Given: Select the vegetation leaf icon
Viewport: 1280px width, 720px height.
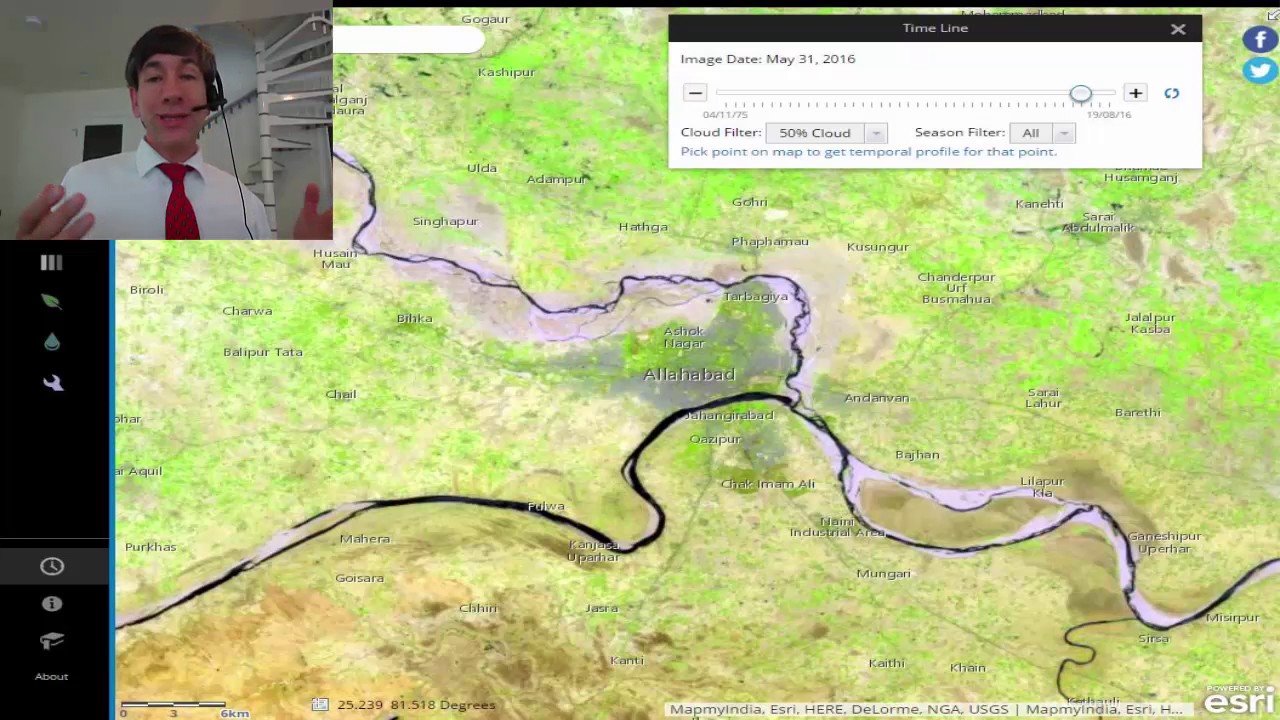Looking at the screenshot, I should [51, 301].
